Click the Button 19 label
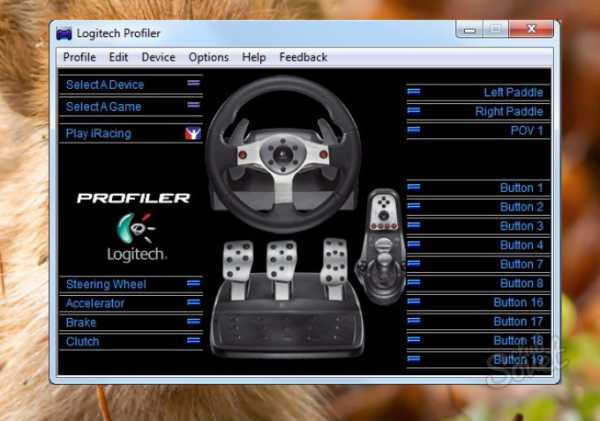 pyautogui.click(x=518, y=360)
